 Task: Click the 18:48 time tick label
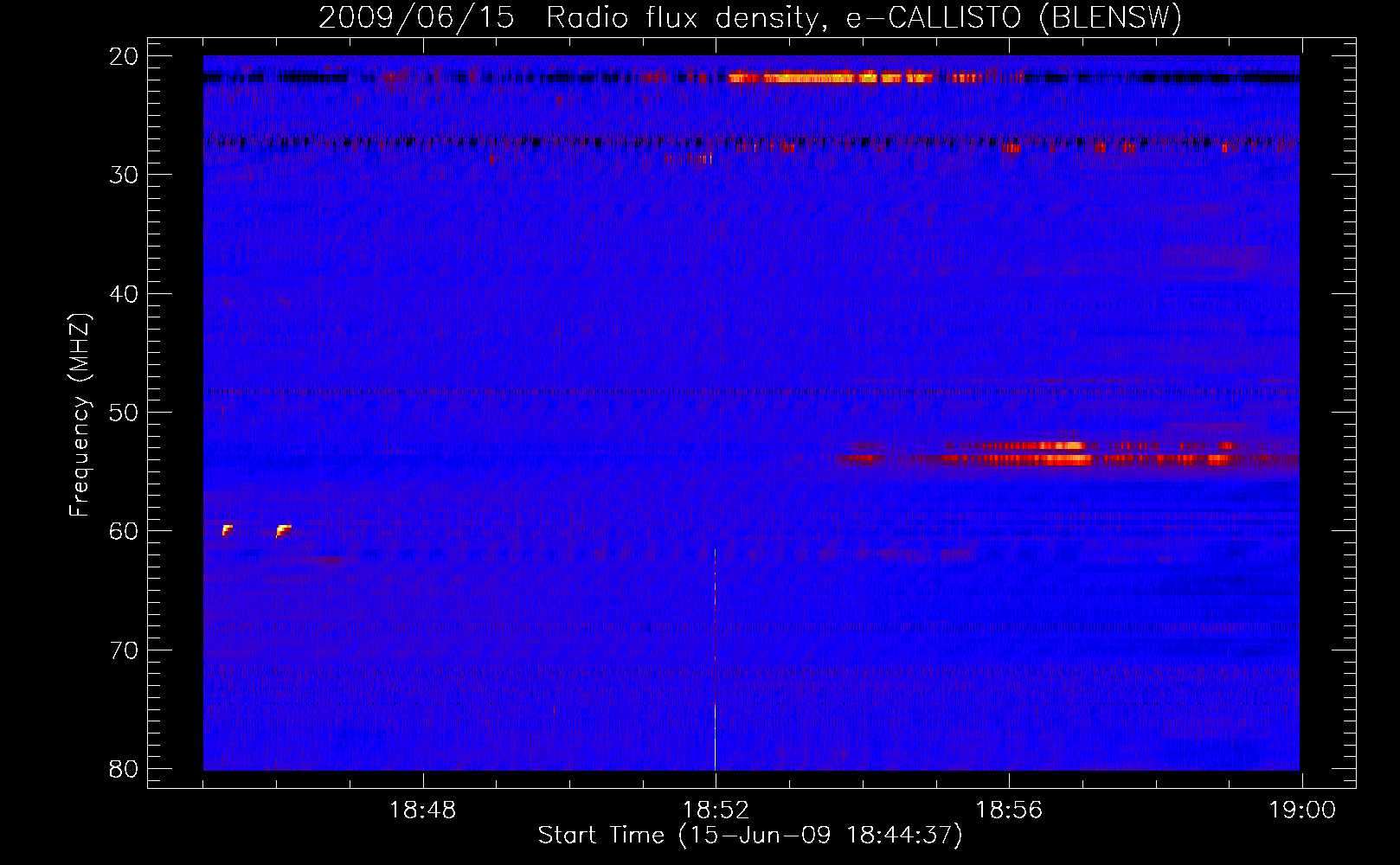[422, 811]
